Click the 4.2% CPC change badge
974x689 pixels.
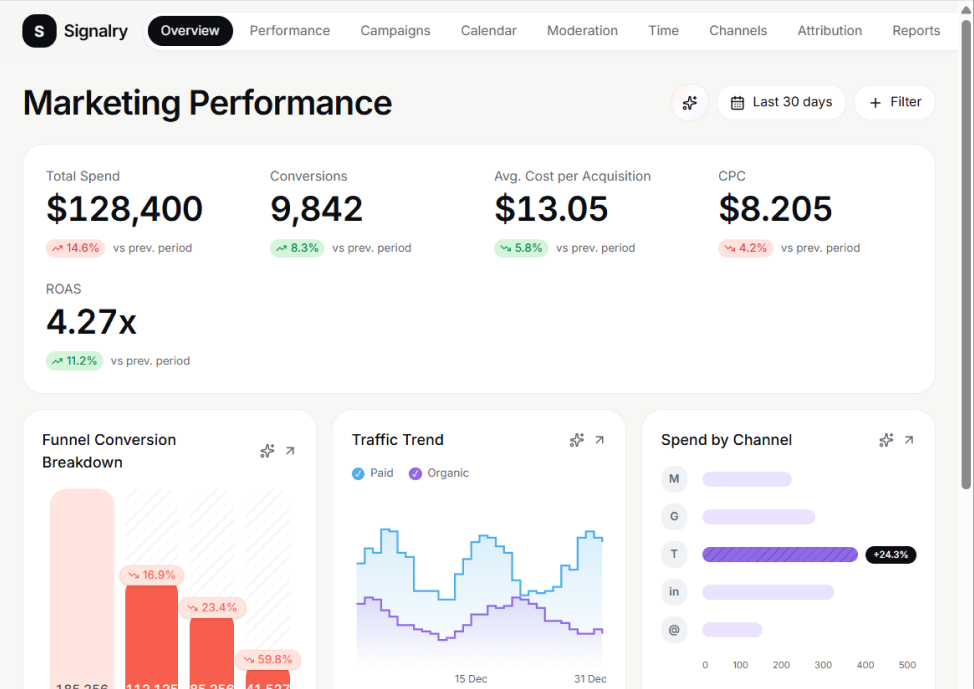[x=745, y=249]
